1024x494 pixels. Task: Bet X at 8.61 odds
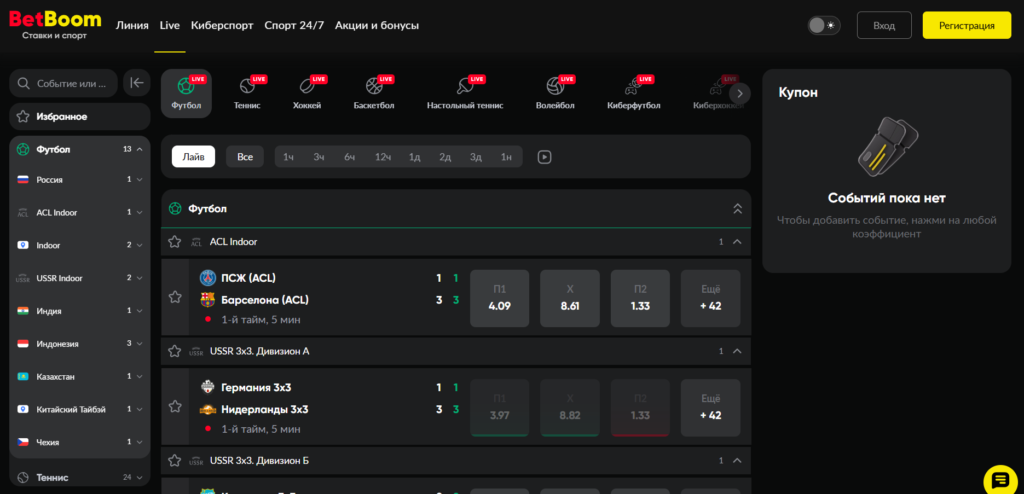point(570,298)
